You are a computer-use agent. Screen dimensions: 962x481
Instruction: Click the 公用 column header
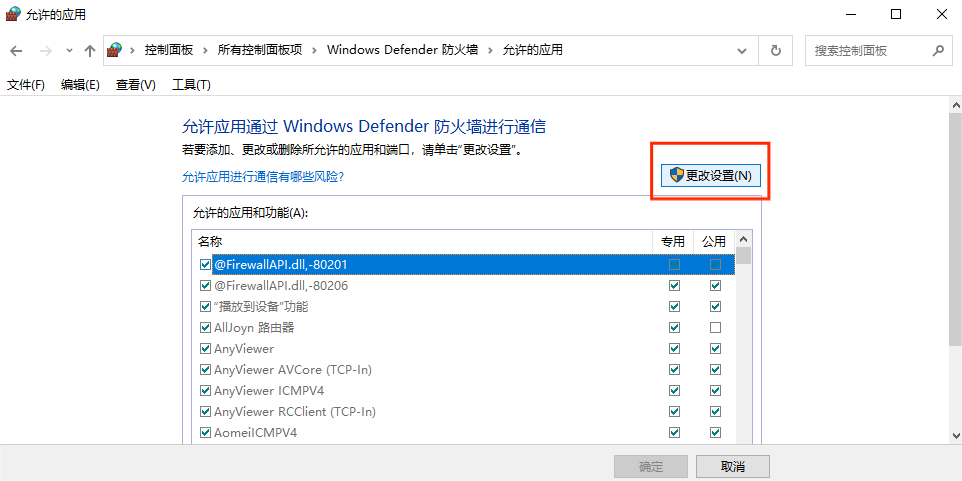pyautogui.click(x=714, y=241)
